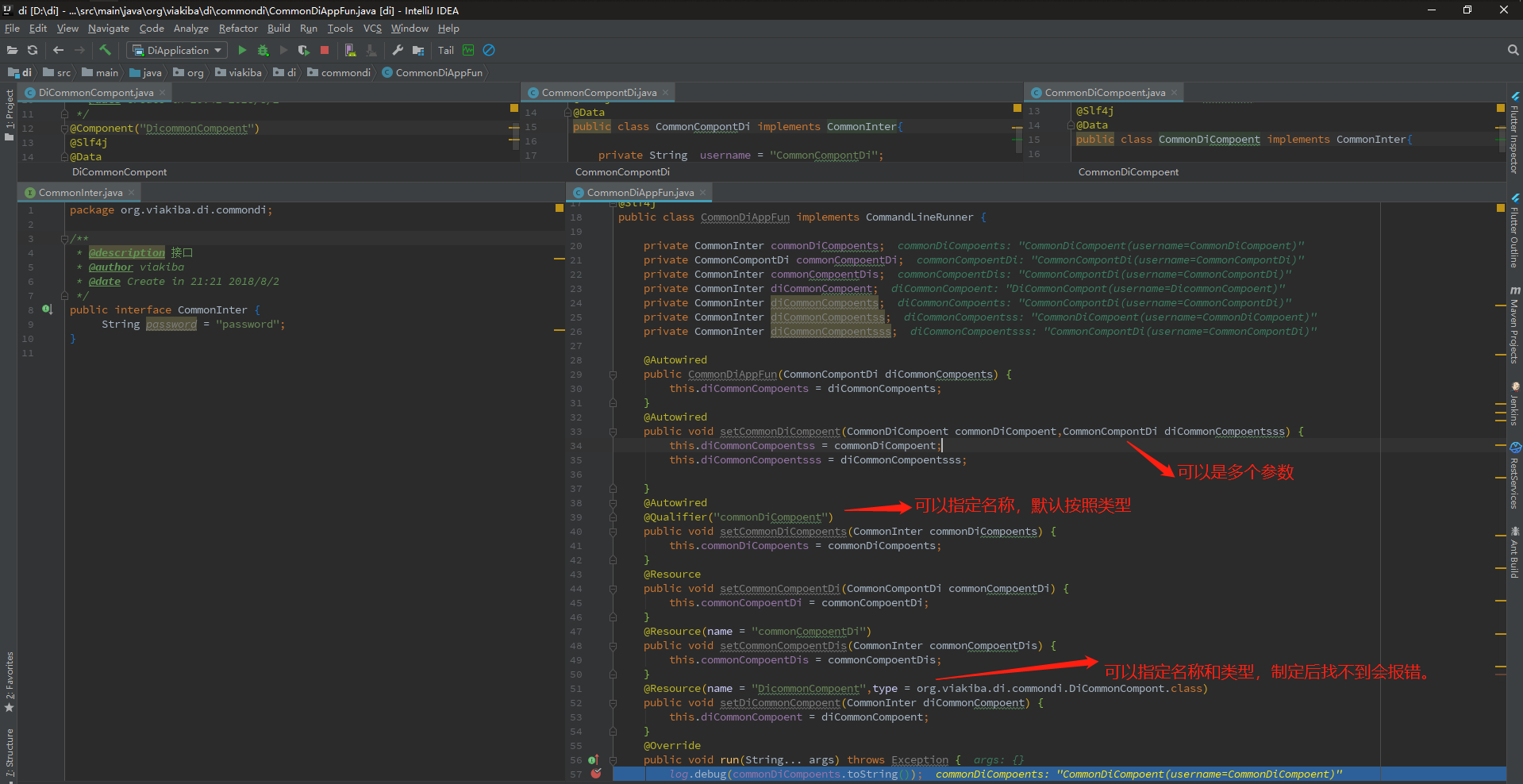Viewport: 1523px width, 784px height.
Task: Build project with the hammer icon
Action: (105, 50)
